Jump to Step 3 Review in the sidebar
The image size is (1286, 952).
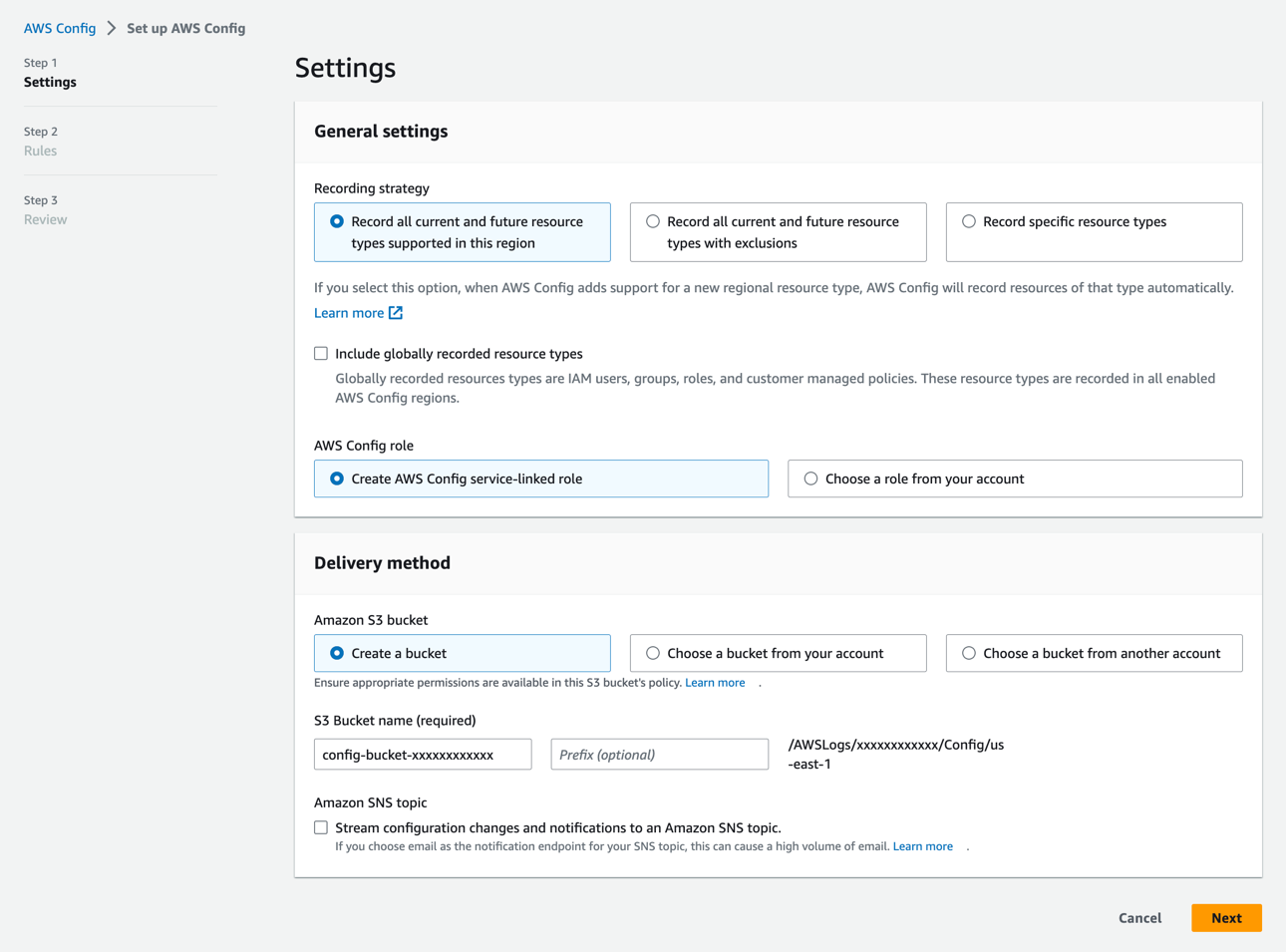[x=45, y=219]
